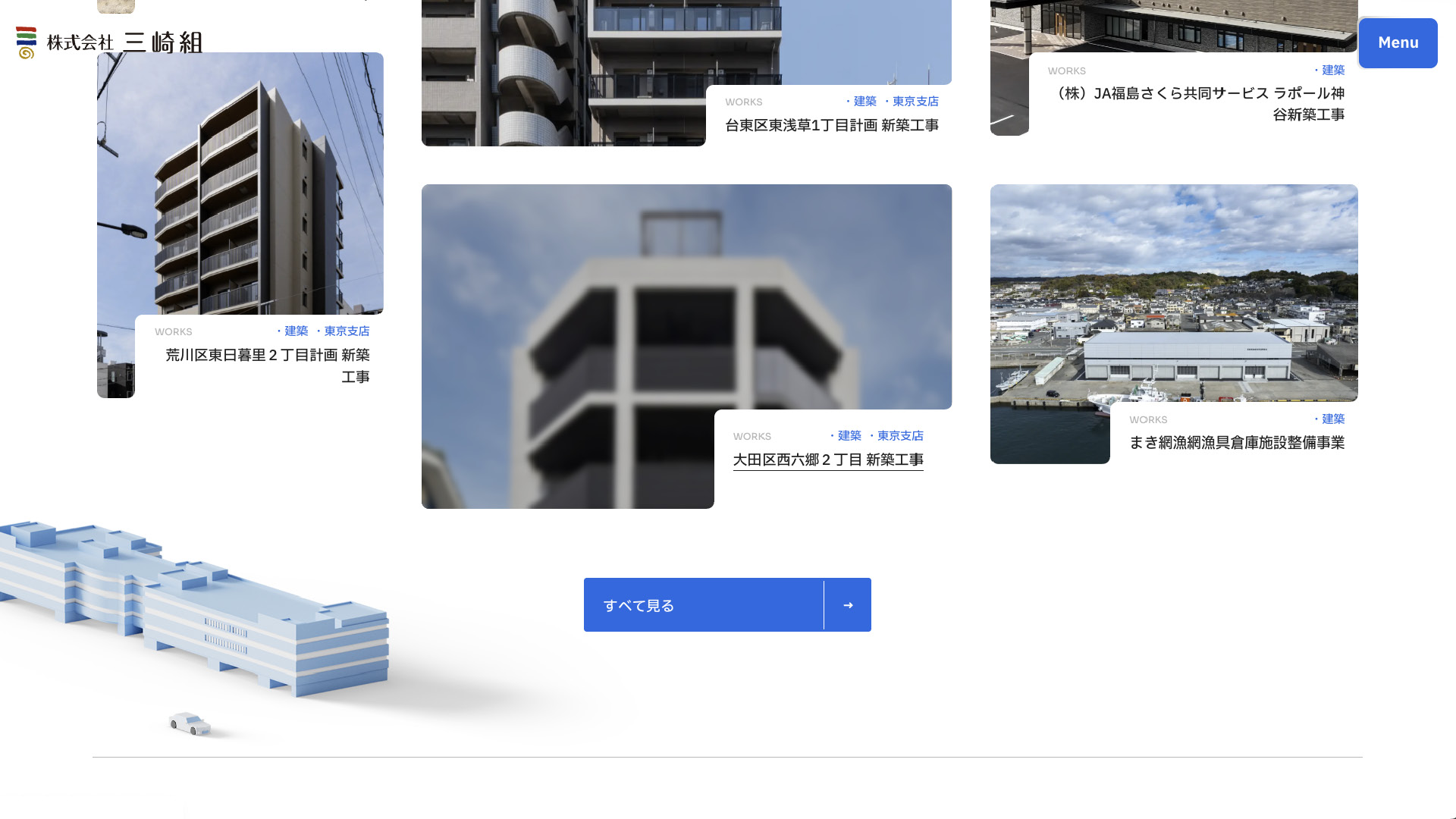The width and height of the screenshot is (1456, 819).
Task: Click the arrow icon on すべて見る
Action: 847,605
